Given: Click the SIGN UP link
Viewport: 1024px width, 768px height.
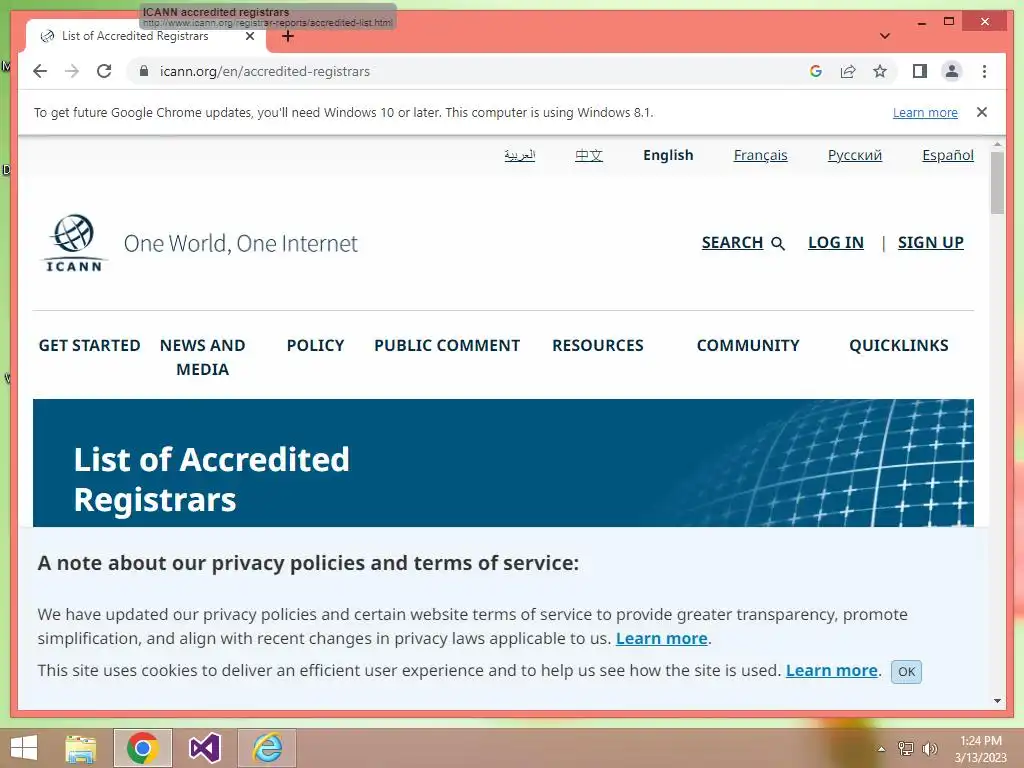Looking at the screenshot, I should (x=931, y=243).
